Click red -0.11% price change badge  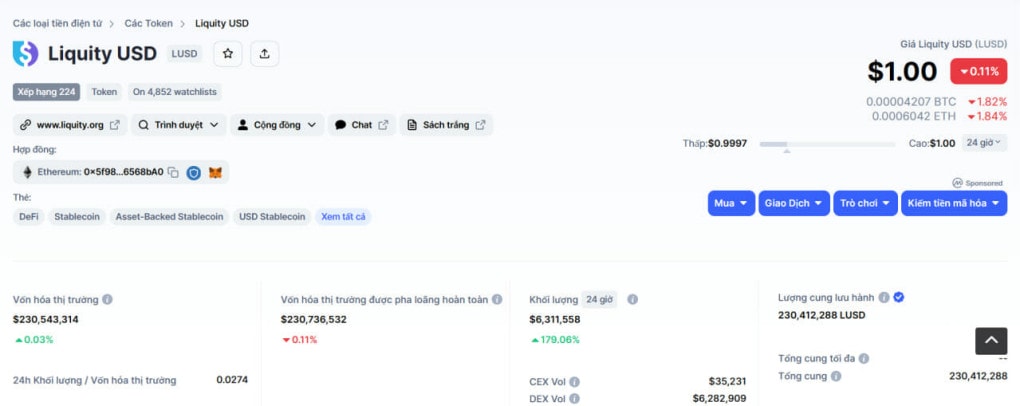coord(978,72)
